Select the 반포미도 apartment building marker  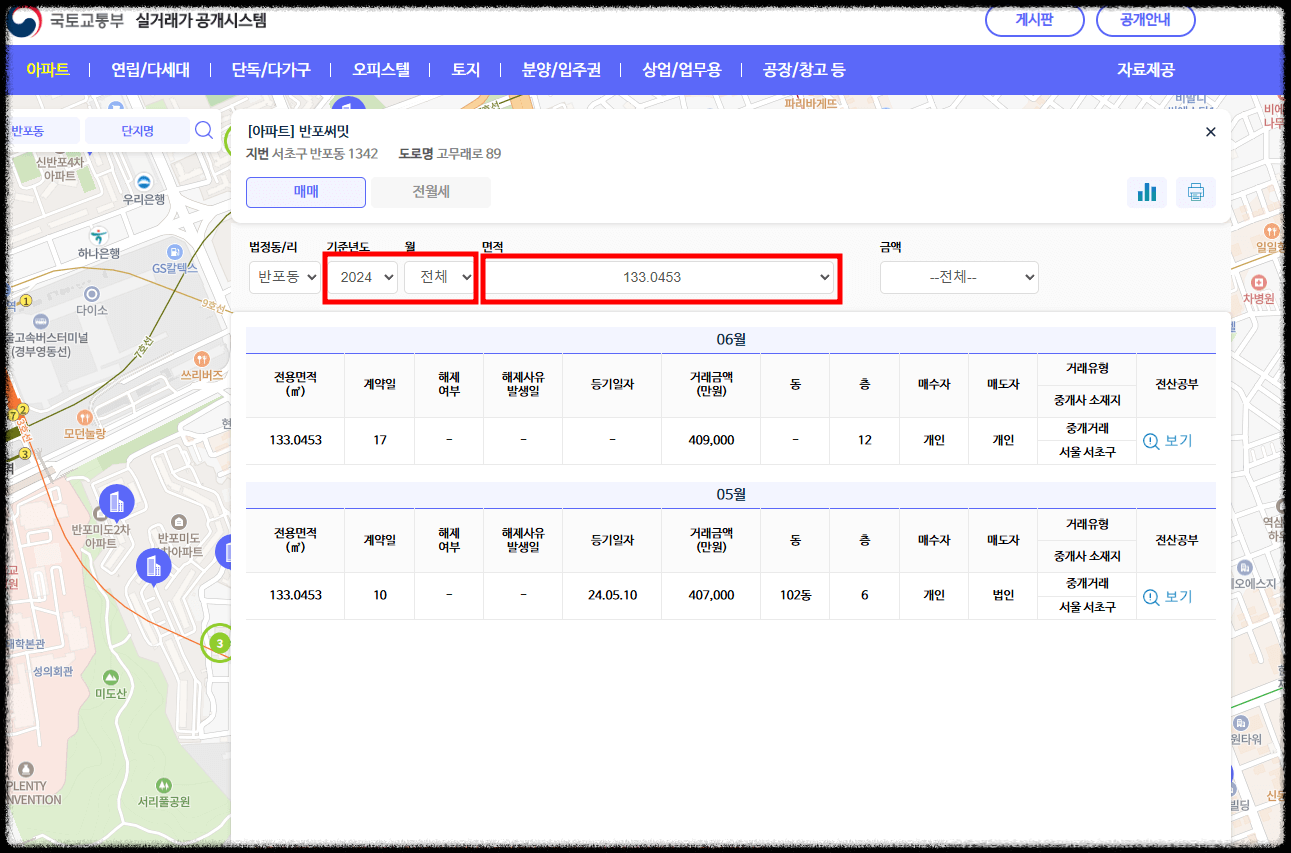coord(154,566)
